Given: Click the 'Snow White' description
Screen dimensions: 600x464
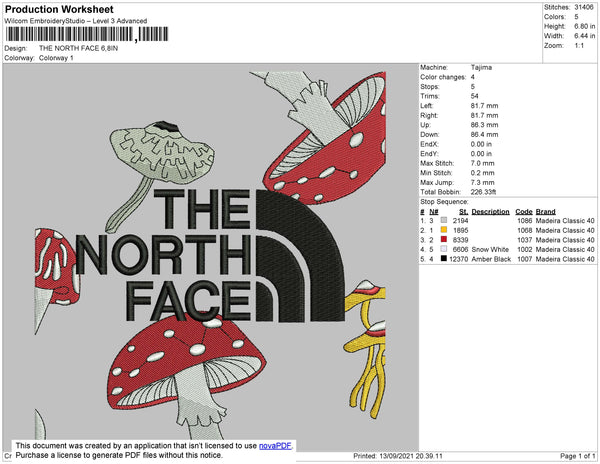Looking at the screenshot, I should (490, 249).
